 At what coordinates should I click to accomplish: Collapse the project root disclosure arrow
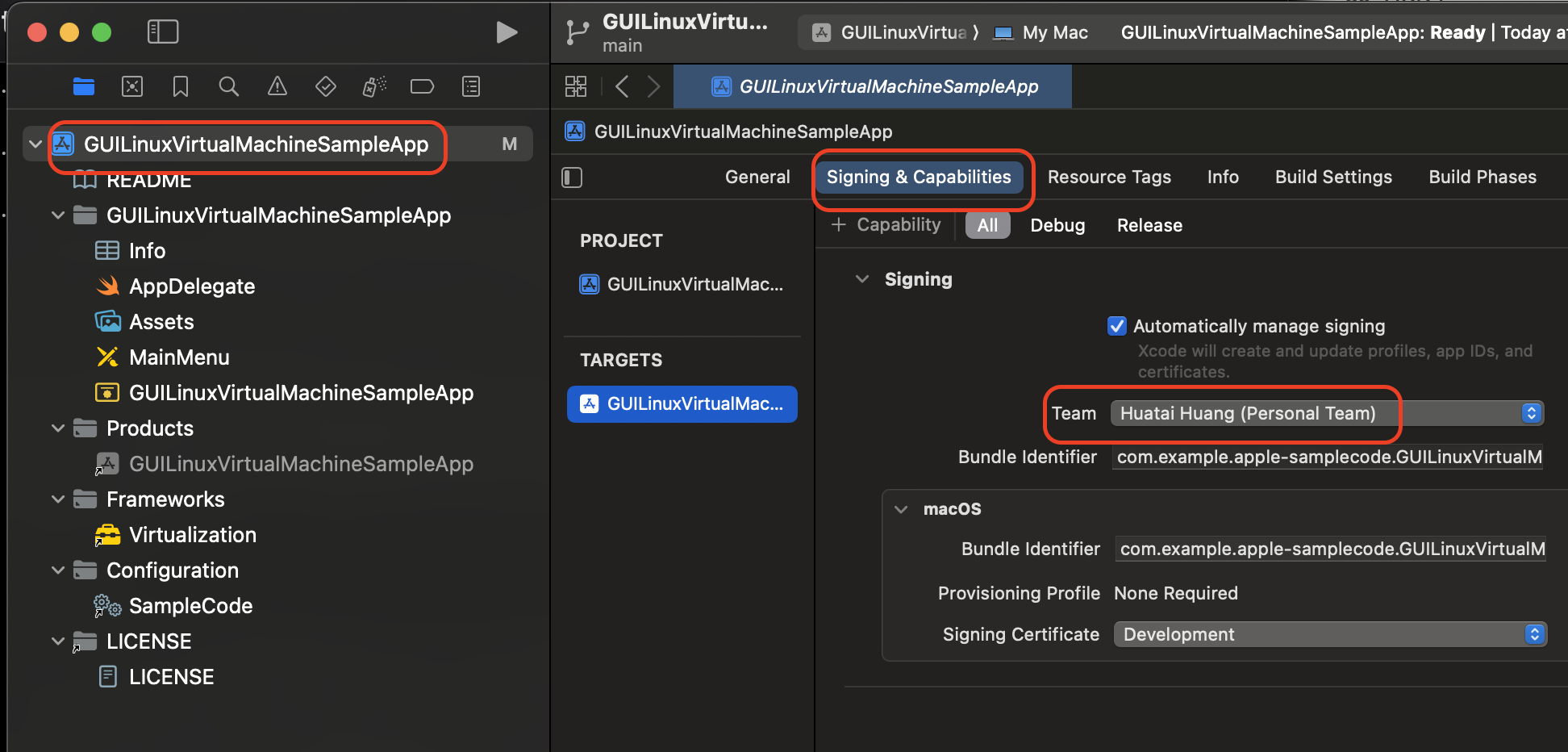(x=35, y=144)
